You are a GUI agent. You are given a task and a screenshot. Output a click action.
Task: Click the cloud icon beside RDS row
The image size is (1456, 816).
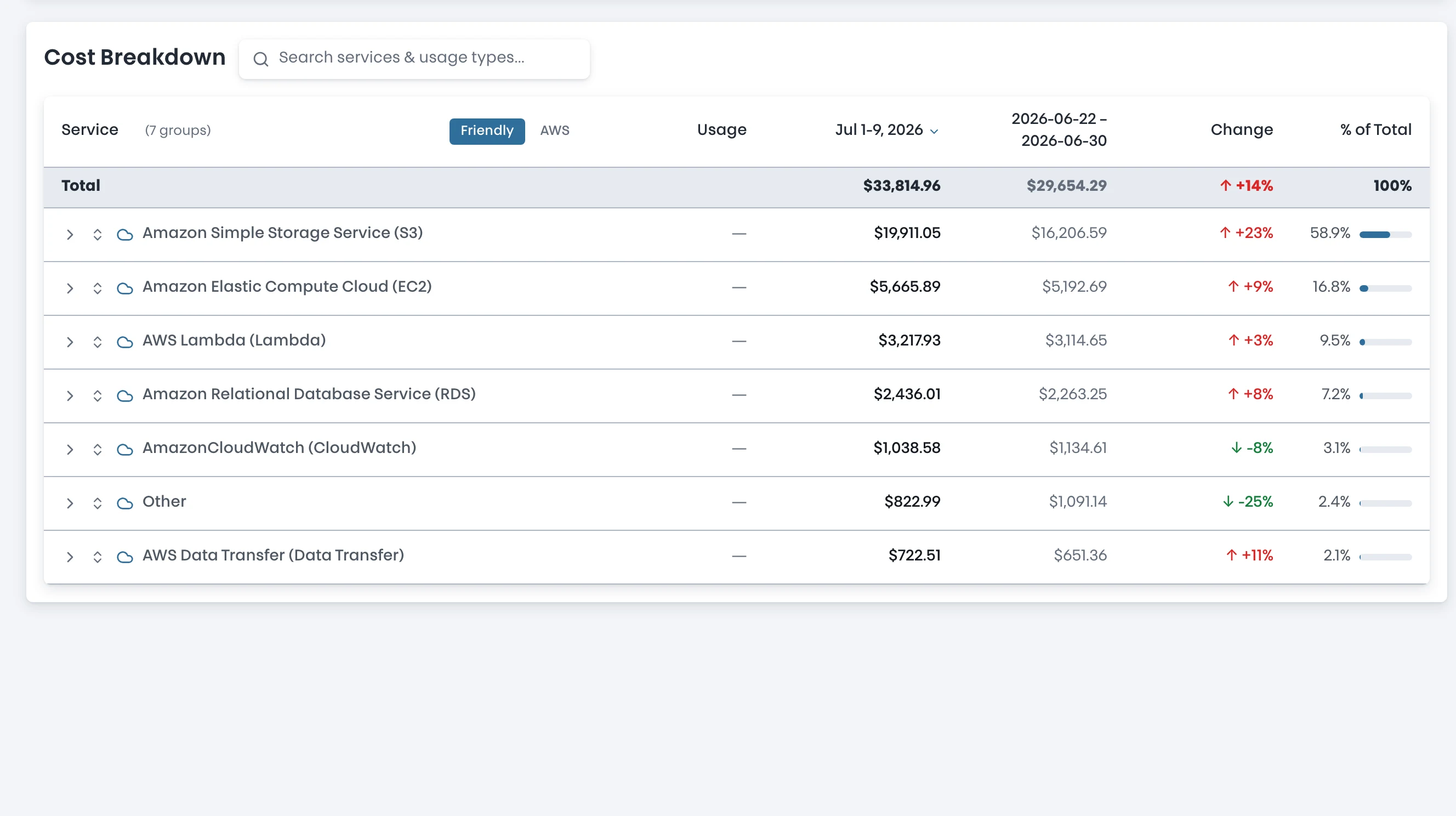click(x=125, y=396)
